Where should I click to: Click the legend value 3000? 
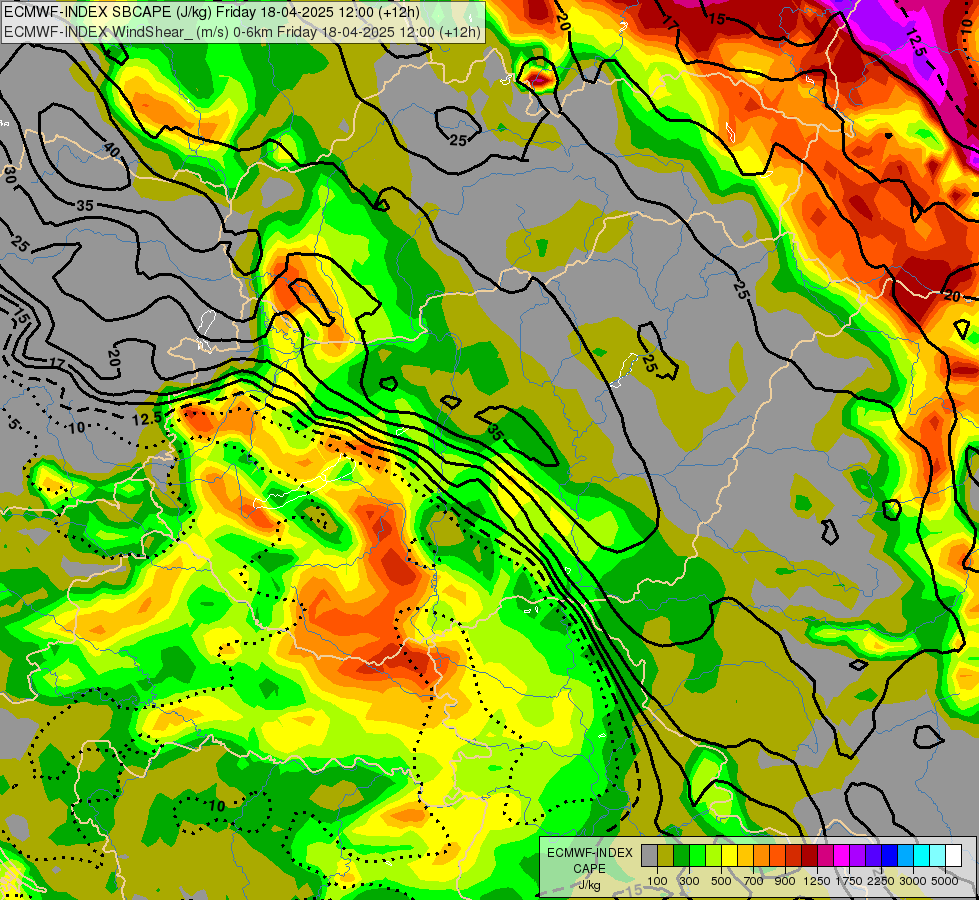(x=913, y=881)
